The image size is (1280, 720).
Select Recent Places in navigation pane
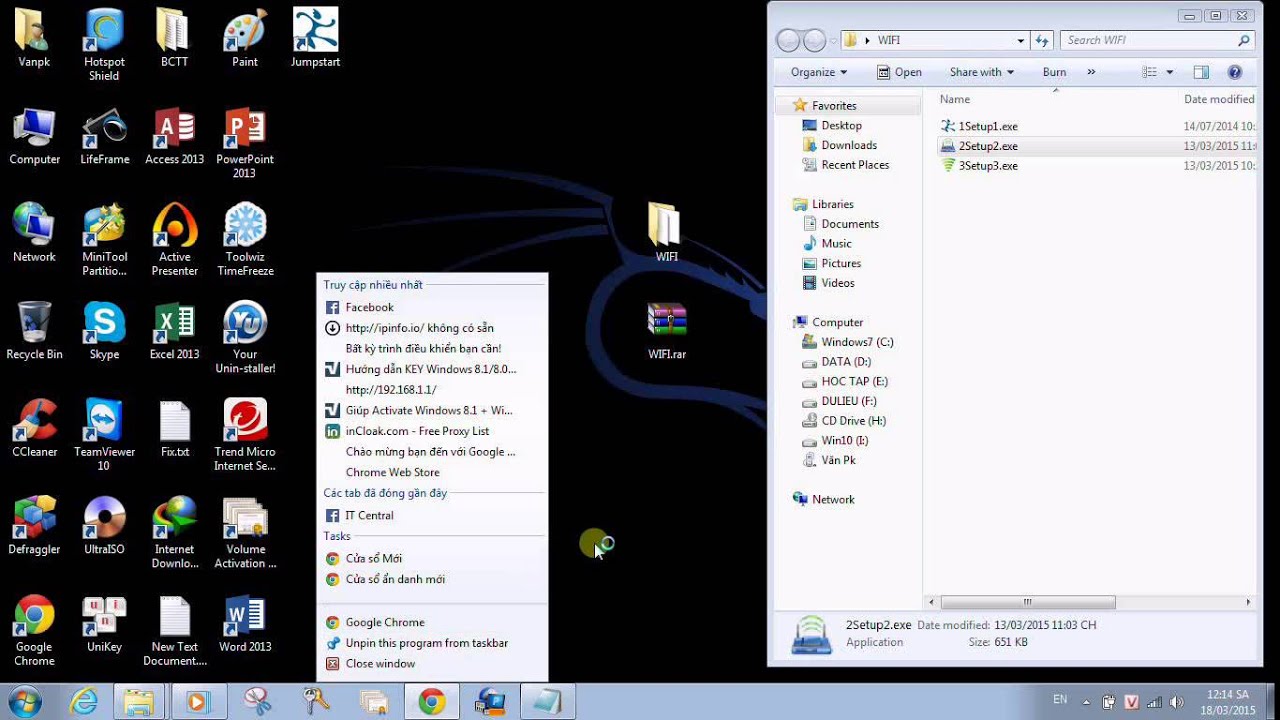(x=855, y=165)
